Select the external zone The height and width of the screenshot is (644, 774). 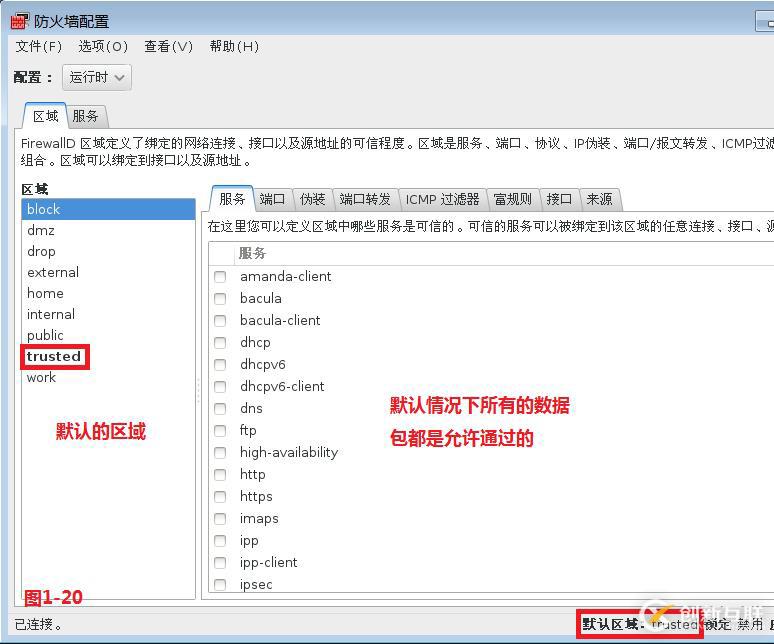[108, 272]
